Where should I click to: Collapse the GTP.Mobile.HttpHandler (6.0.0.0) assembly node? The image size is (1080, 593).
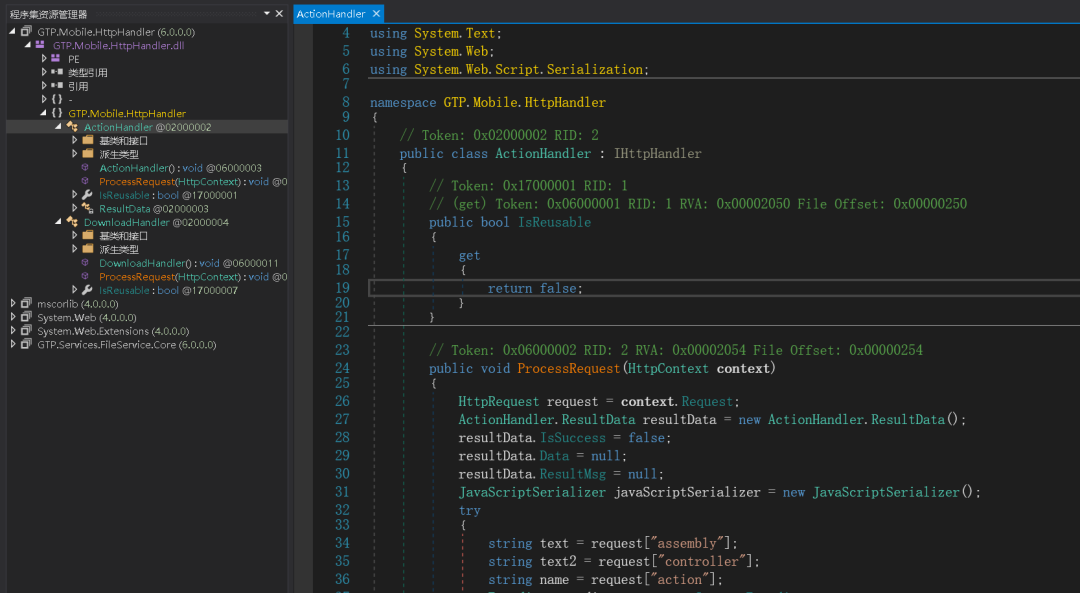tap(12, 32)
